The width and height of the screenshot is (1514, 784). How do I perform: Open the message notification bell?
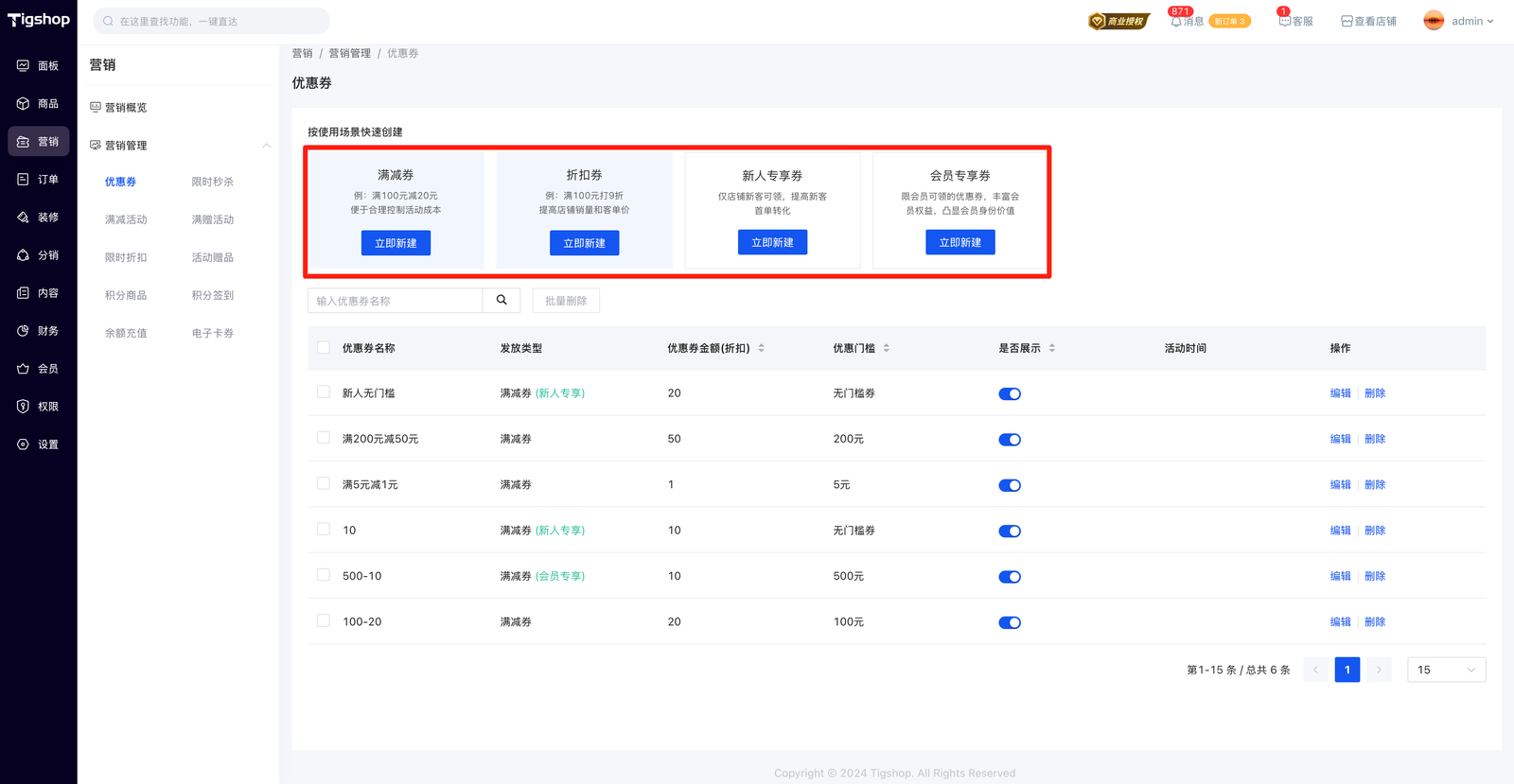coord(1176,21)
